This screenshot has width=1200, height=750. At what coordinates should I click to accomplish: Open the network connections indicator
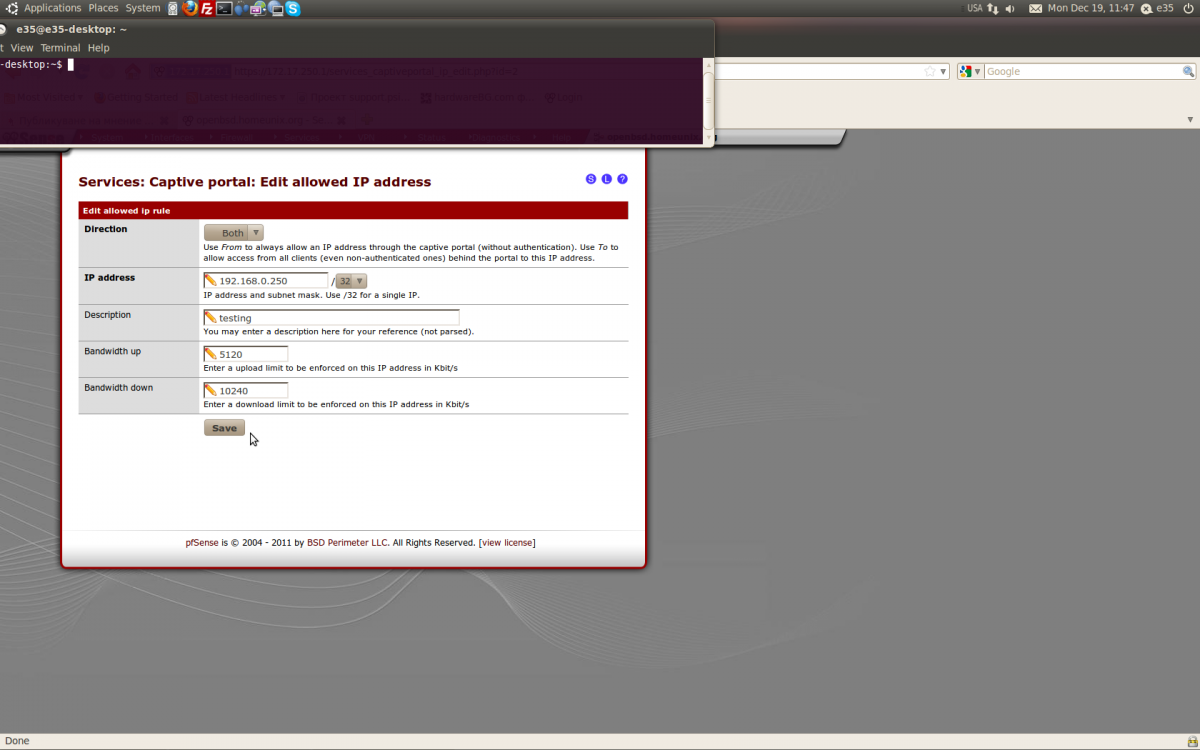point(993,8)
